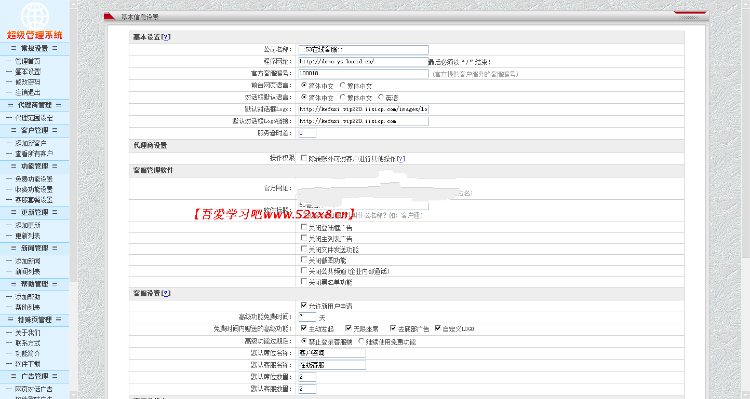Open 更新列表 in the sidebar

point(28,236)
